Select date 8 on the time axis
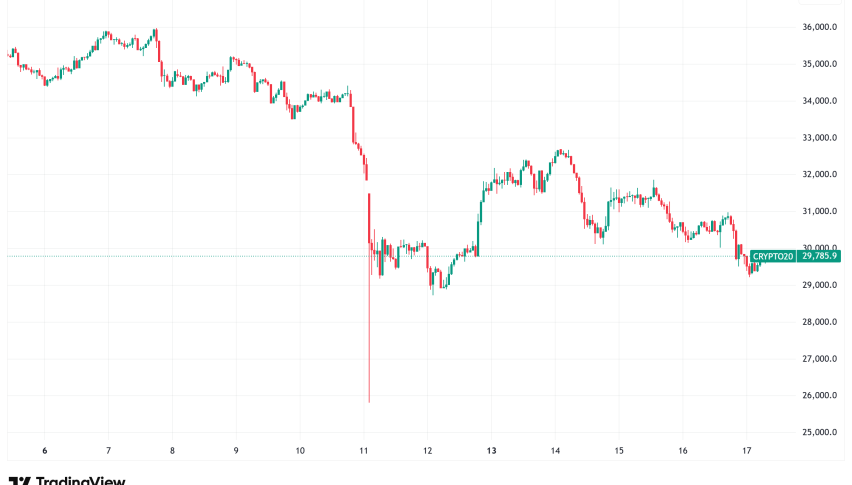Viewport: 852px width, 485px height. pos(173,451)
